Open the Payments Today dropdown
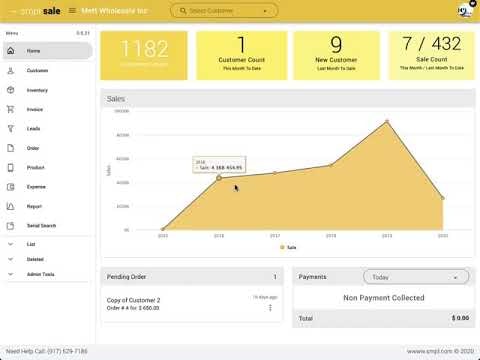Screen dimensions: 480x360 416,277
